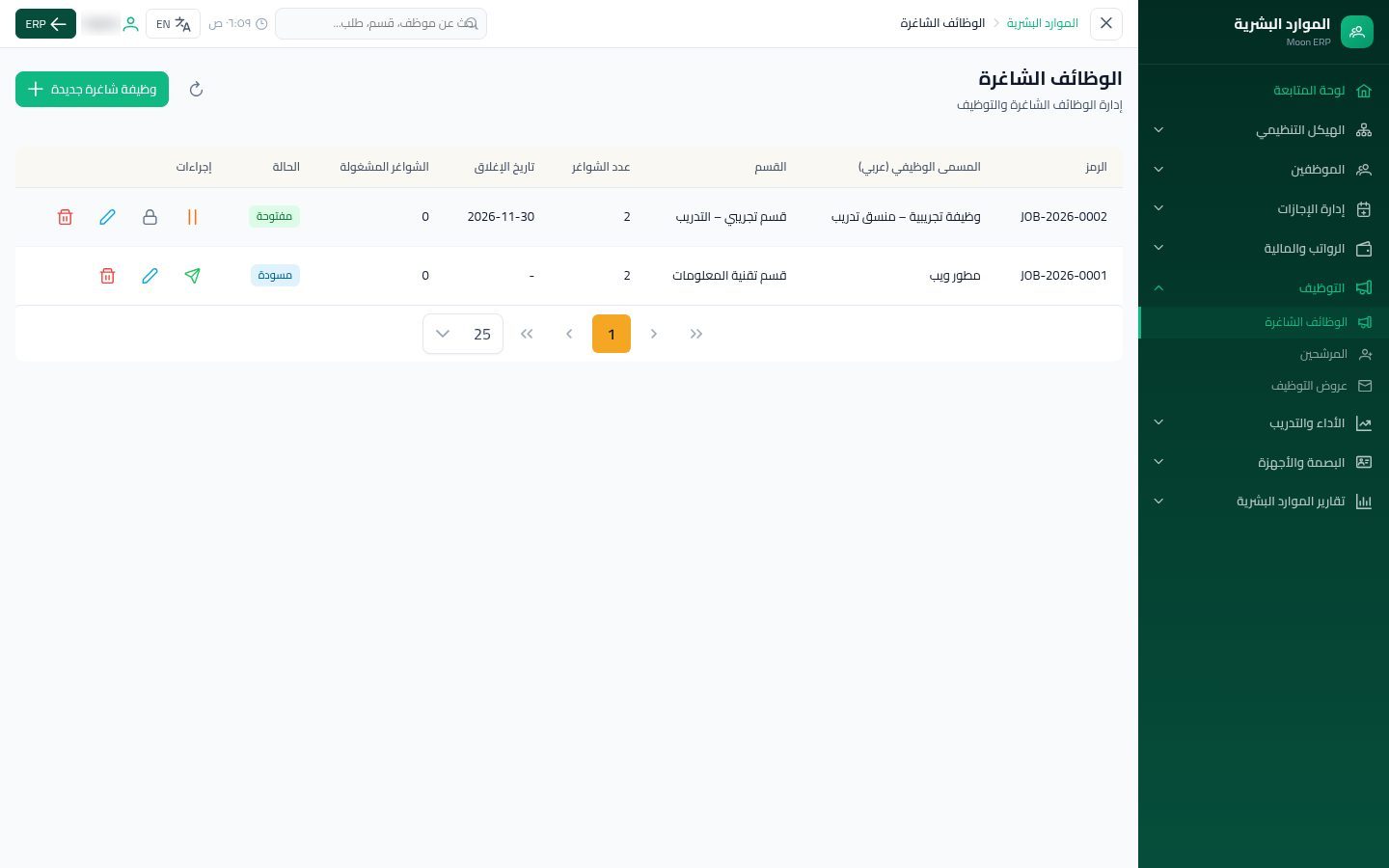
Task: Pause job JOB-2026-0002 with pause icon
Action: 192,217
